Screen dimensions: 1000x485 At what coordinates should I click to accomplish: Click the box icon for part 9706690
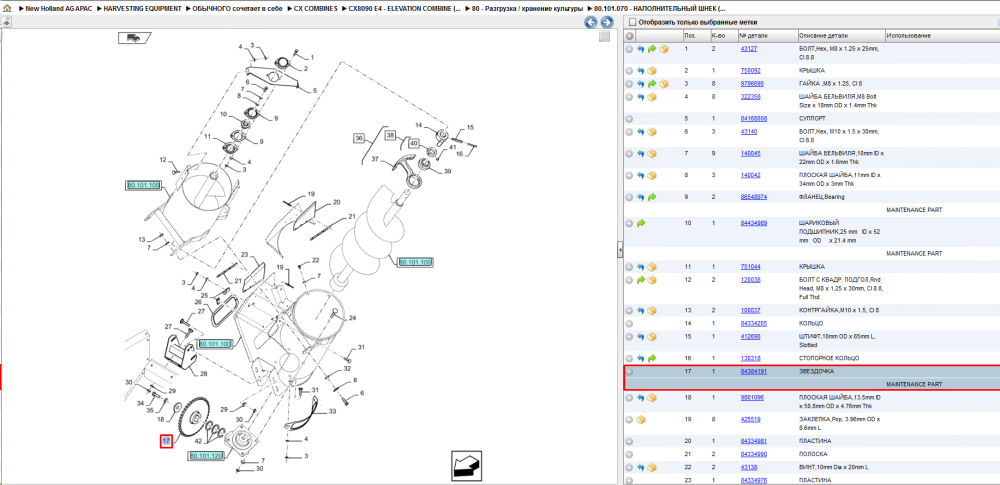[663, 84]
